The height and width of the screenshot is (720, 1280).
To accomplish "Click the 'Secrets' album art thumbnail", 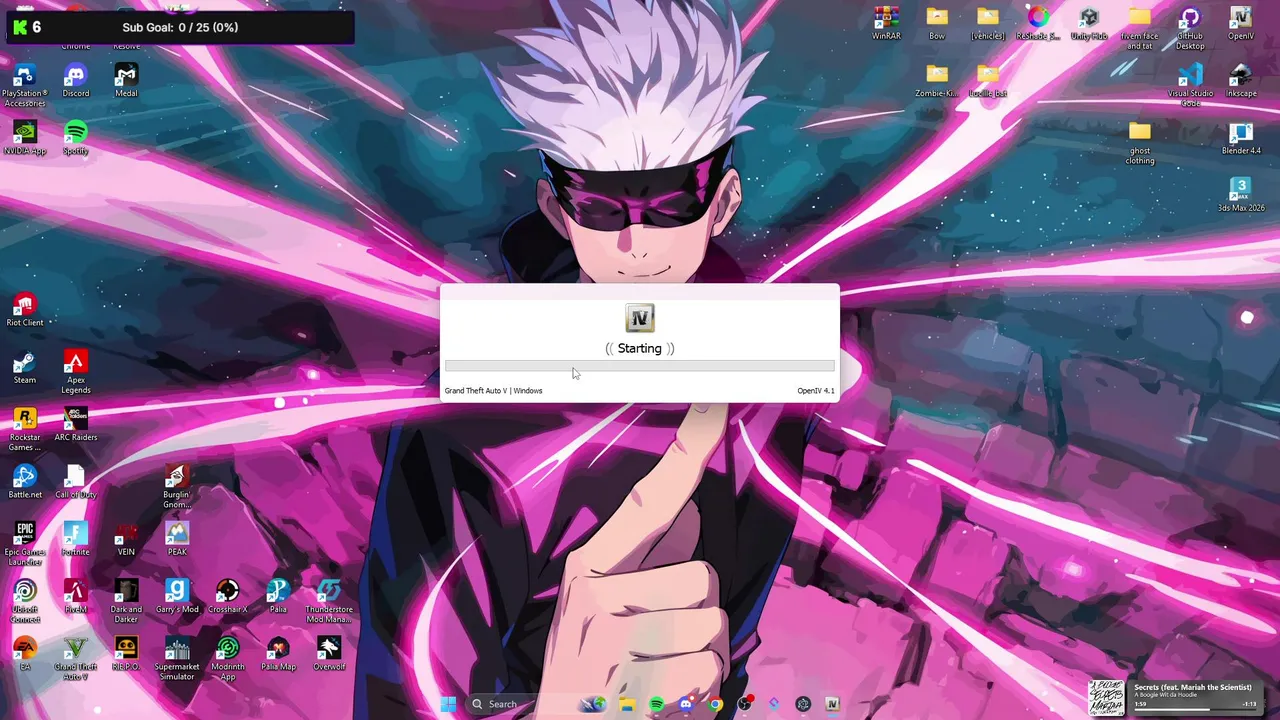I will [1107, 698].
